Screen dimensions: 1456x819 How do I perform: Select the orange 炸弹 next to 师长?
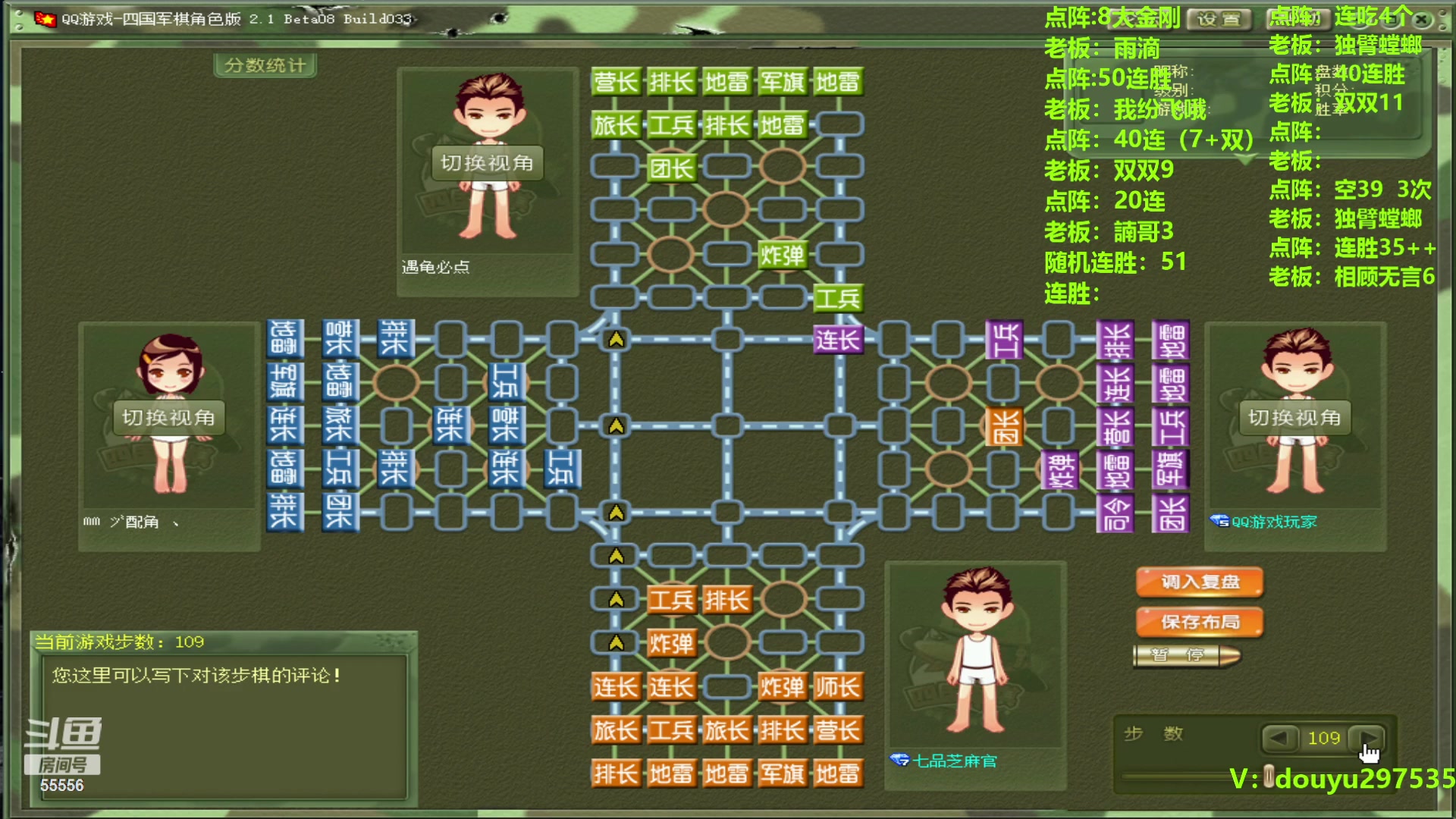(x=782, y=687)
